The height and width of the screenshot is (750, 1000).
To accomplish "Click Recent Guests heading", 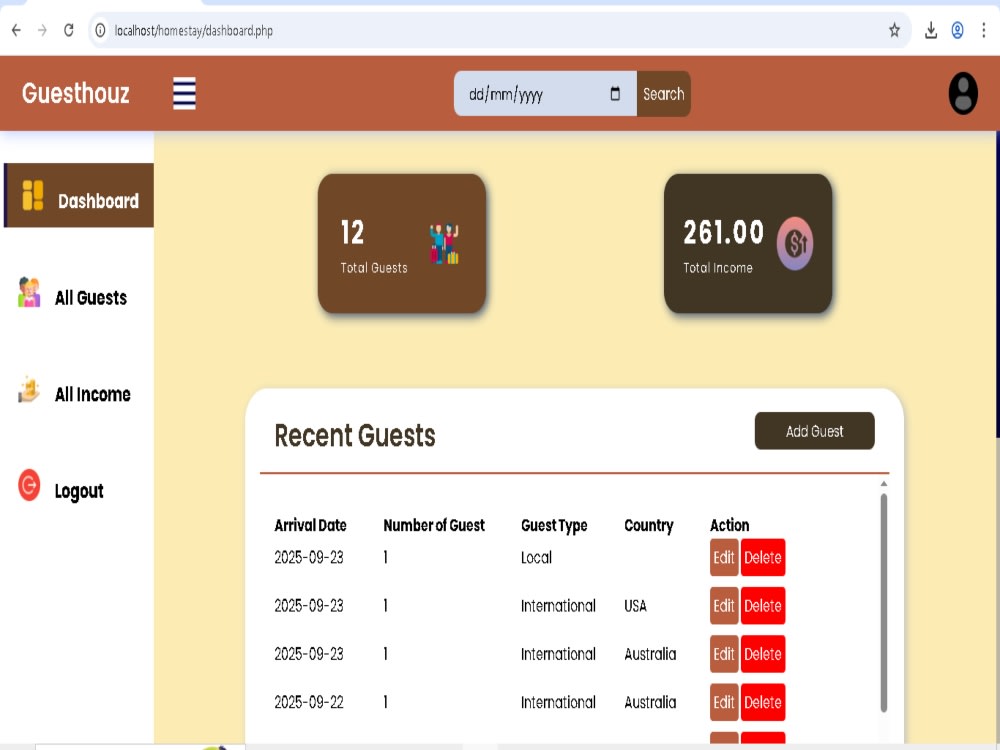I will (355, 436).
